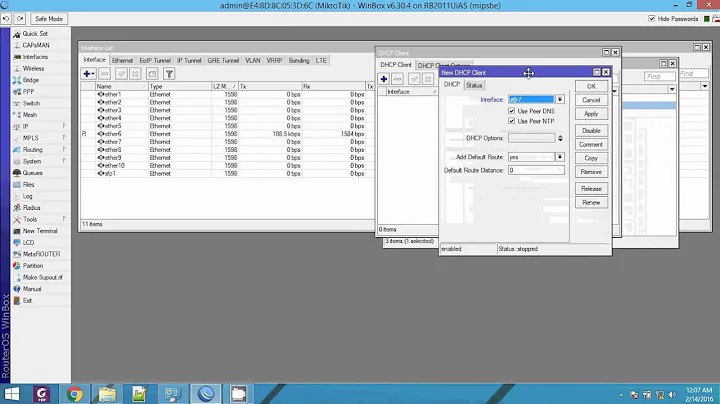Click Cancel in New DHCP Client

(x=591, y=100)
